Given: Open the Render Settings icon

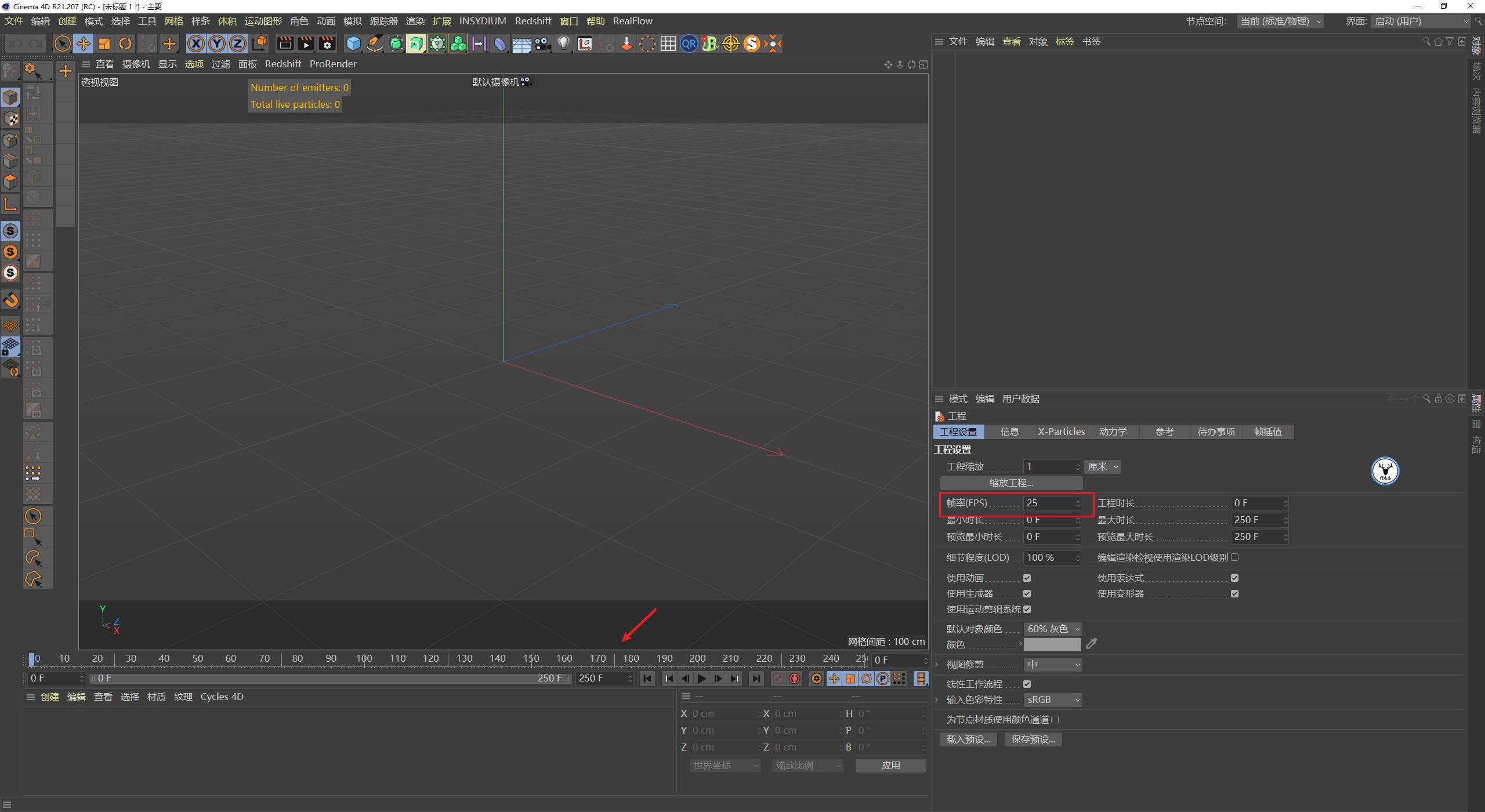Looking at the screenshot, I should [x=327, y=43].
